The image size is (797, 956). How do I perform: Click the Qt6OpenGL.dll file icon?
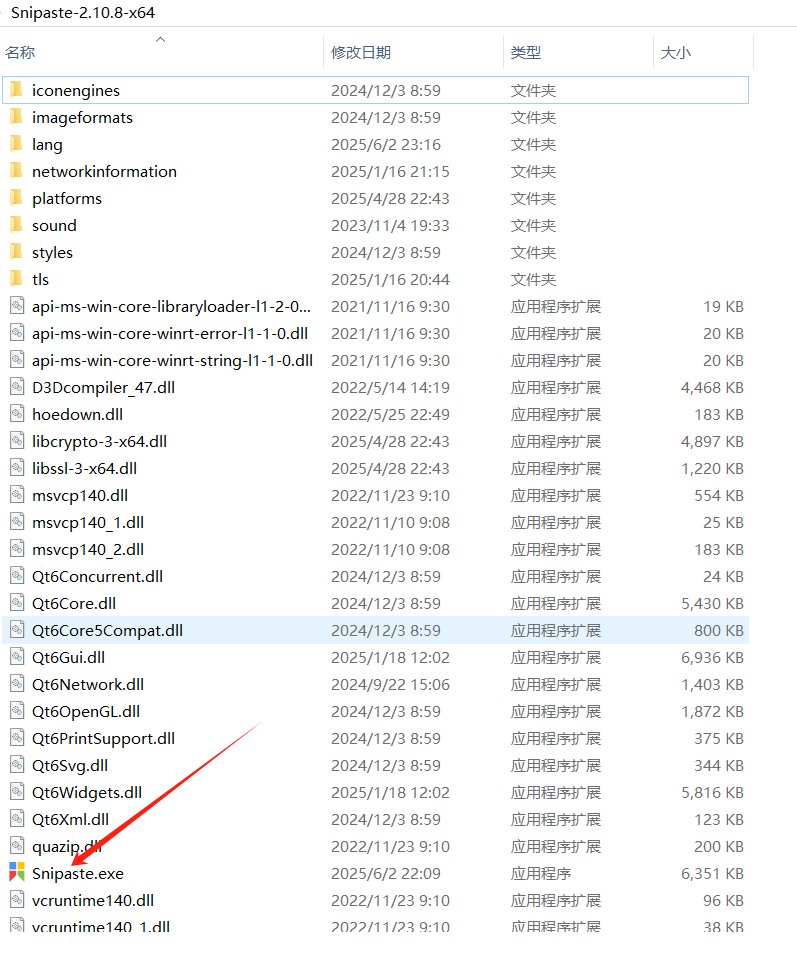tap(17, 711)
